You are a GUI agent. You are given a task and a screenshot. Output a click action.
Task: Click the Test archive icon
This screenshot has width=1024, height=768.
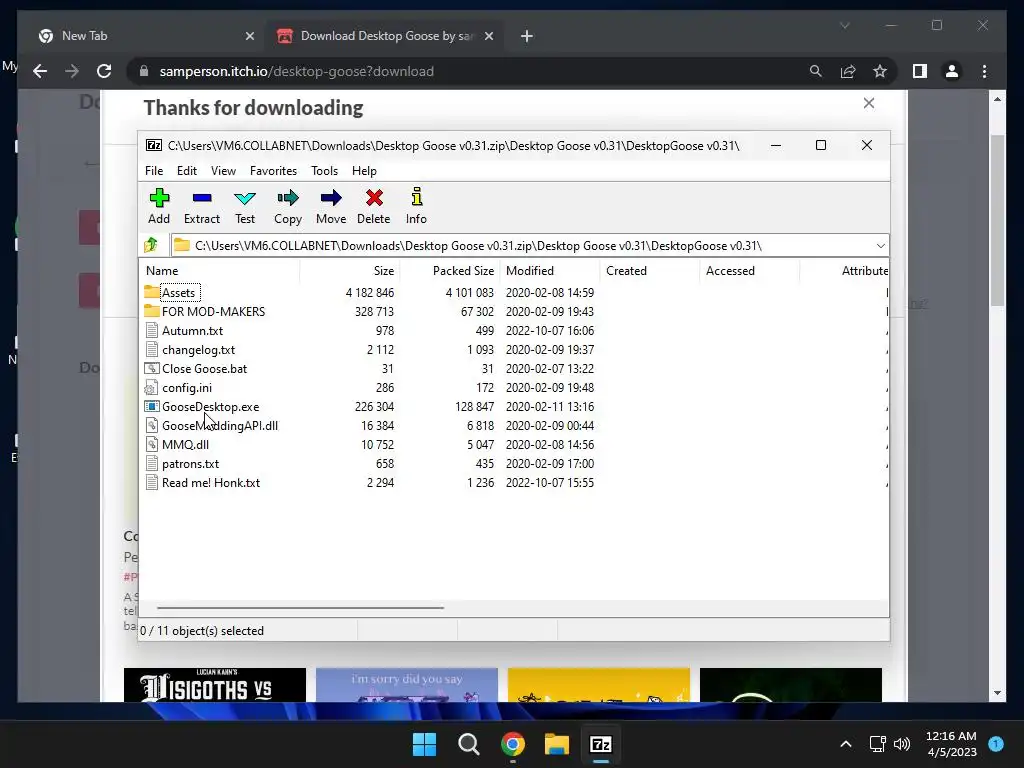(245, 206)
